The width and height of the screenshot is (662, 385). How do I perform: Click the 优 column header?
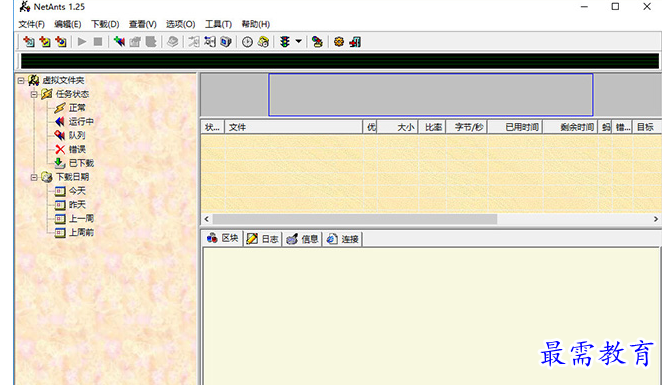[x=370, y=127]
